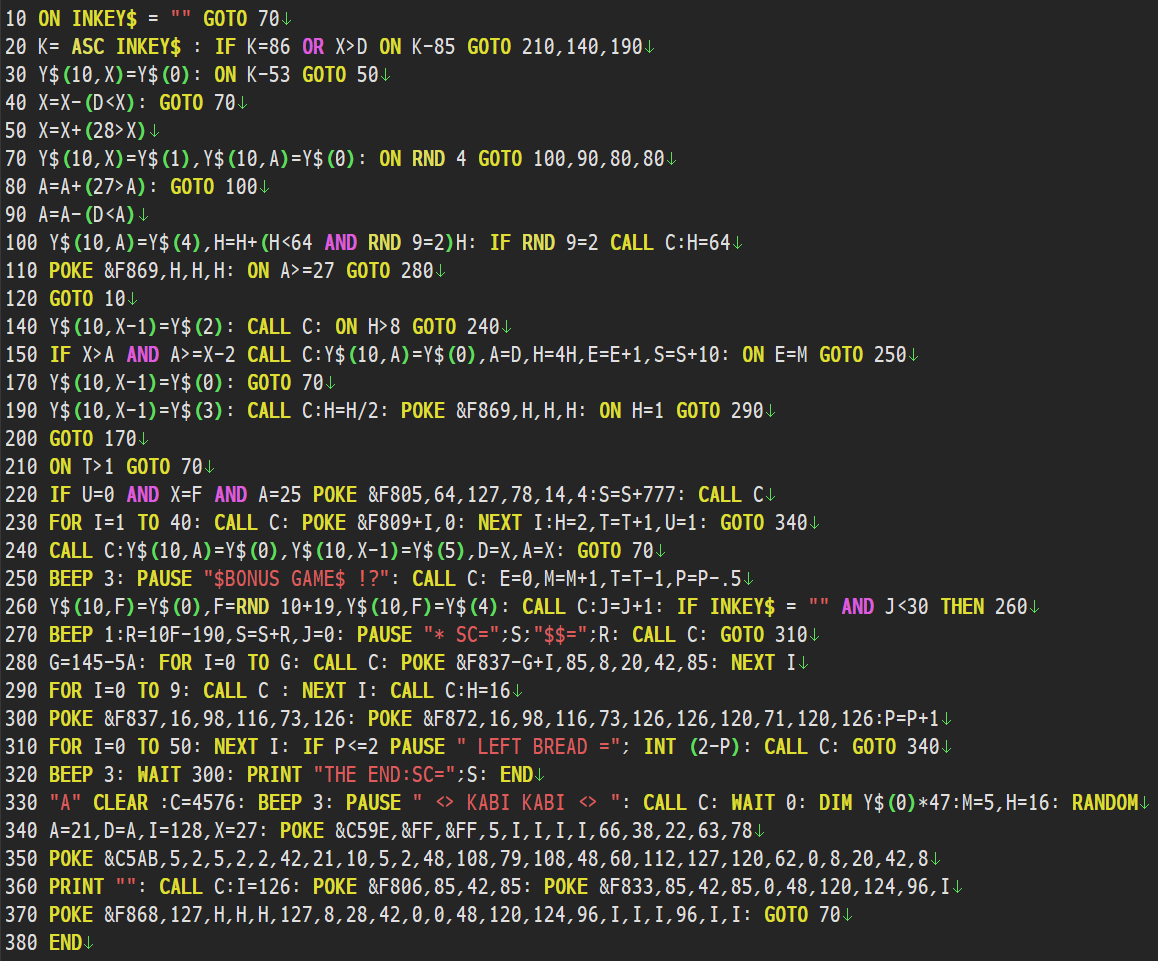Select the "A" label string in line 330

(x=66, y=802)
